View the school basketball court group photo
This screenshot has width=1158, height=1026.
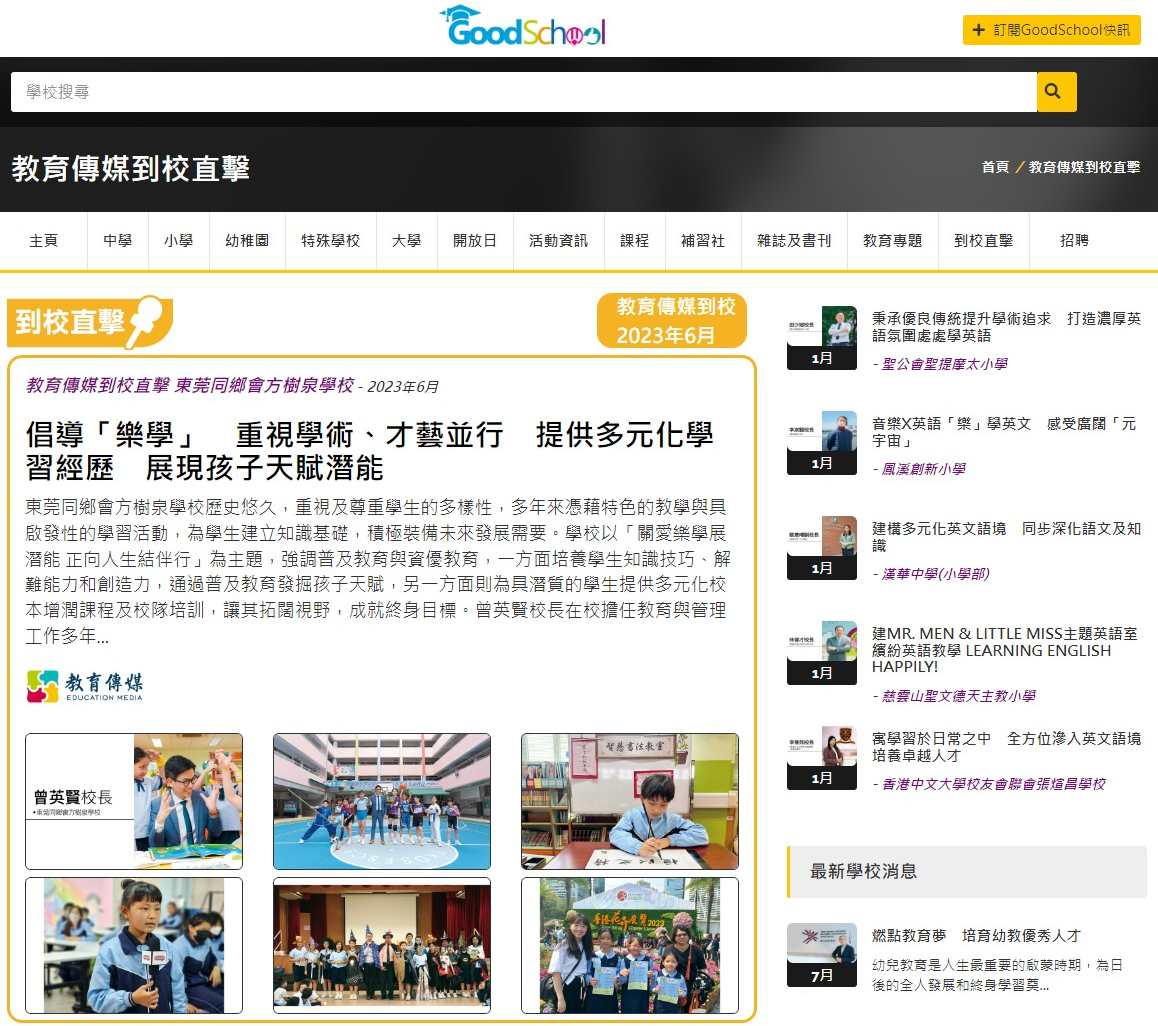[382, 801]
